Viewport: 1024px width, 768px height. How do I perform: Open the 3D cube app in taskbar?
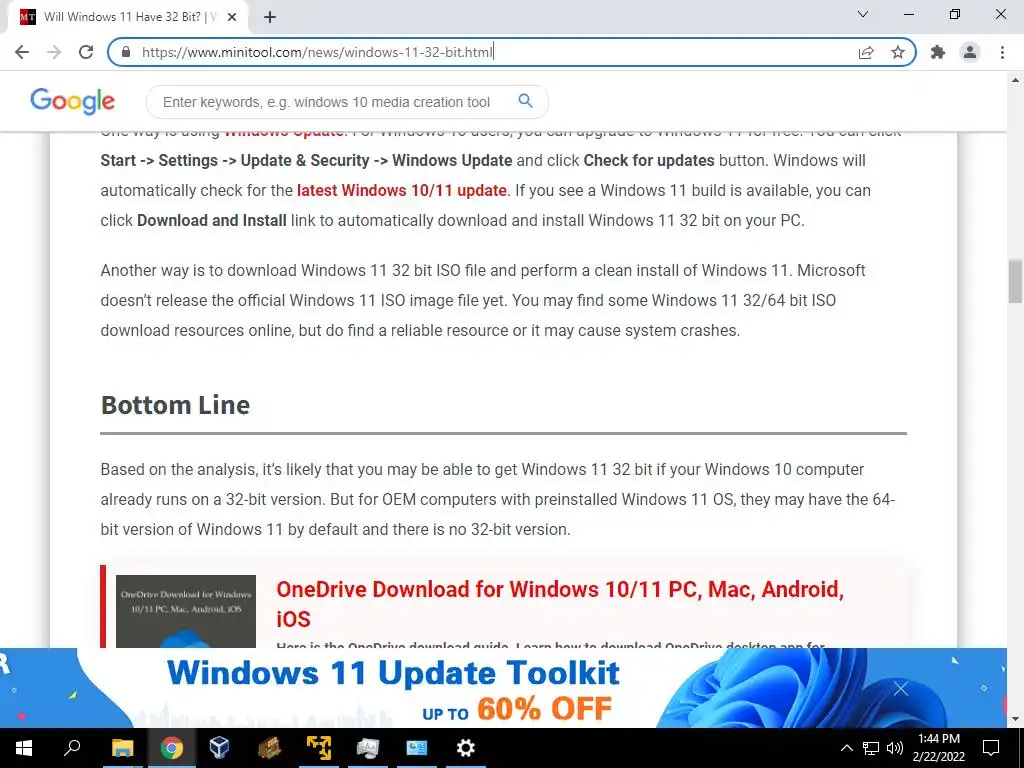point(219,748)
